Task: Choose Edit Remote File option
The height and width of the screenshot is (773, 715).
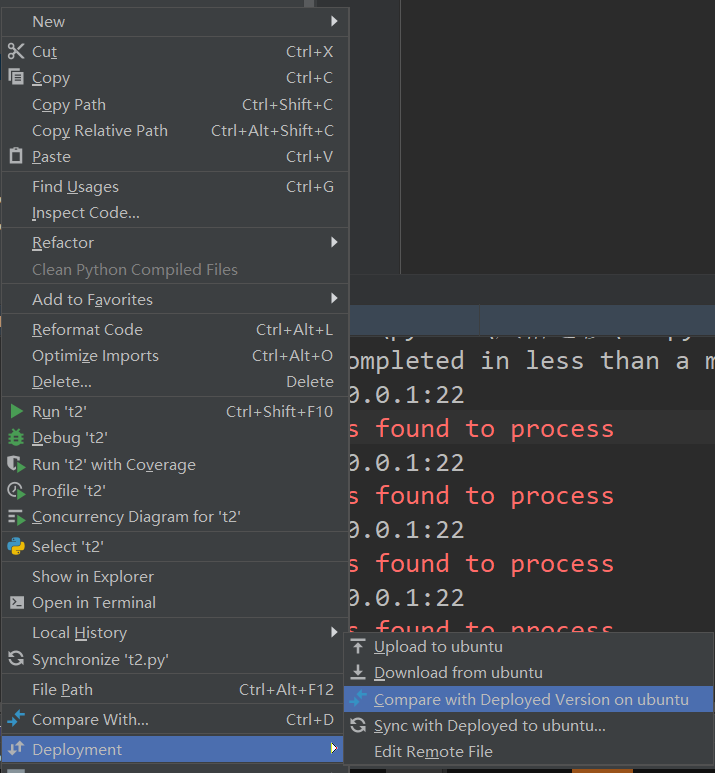Action: tap(433, 752)
